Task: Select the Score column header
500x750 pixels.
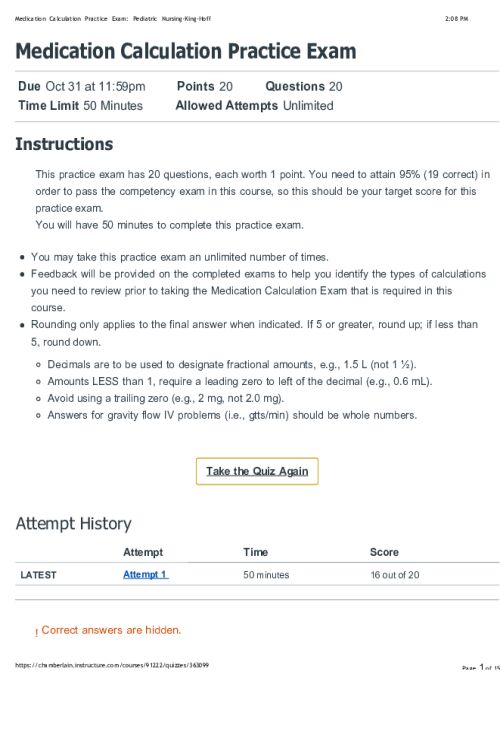Action: (x=384, y=552)
